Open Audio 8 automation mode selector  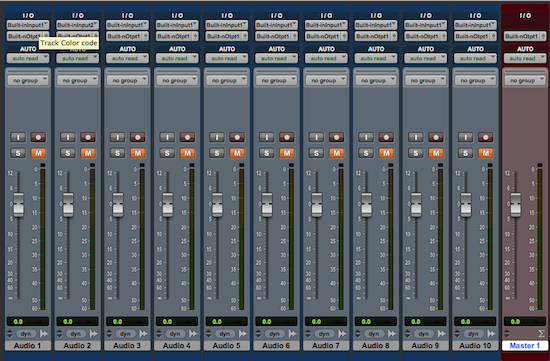376,59
